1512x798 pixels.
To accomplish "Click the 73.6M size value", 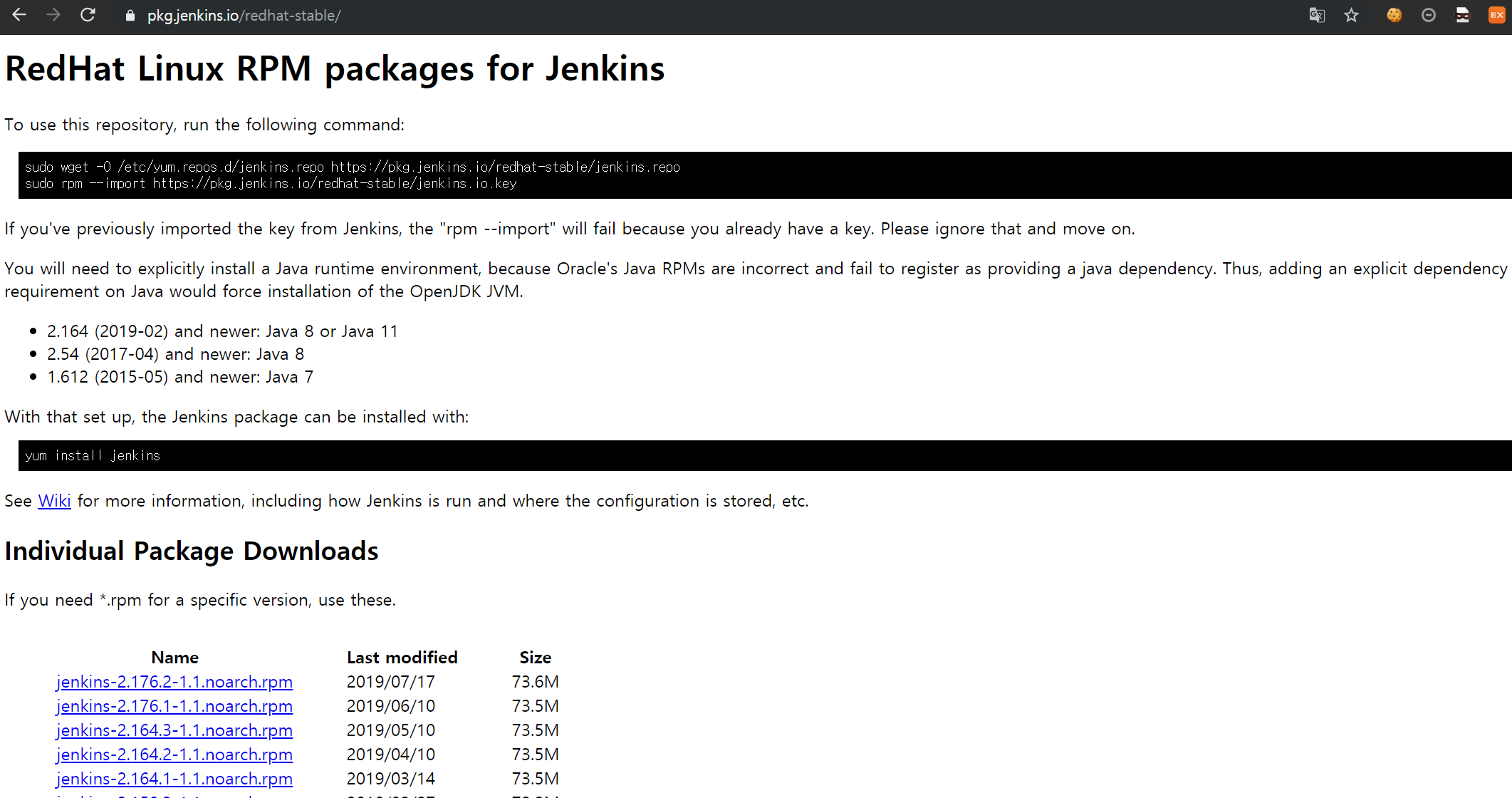I will click(x=536, y=682).
